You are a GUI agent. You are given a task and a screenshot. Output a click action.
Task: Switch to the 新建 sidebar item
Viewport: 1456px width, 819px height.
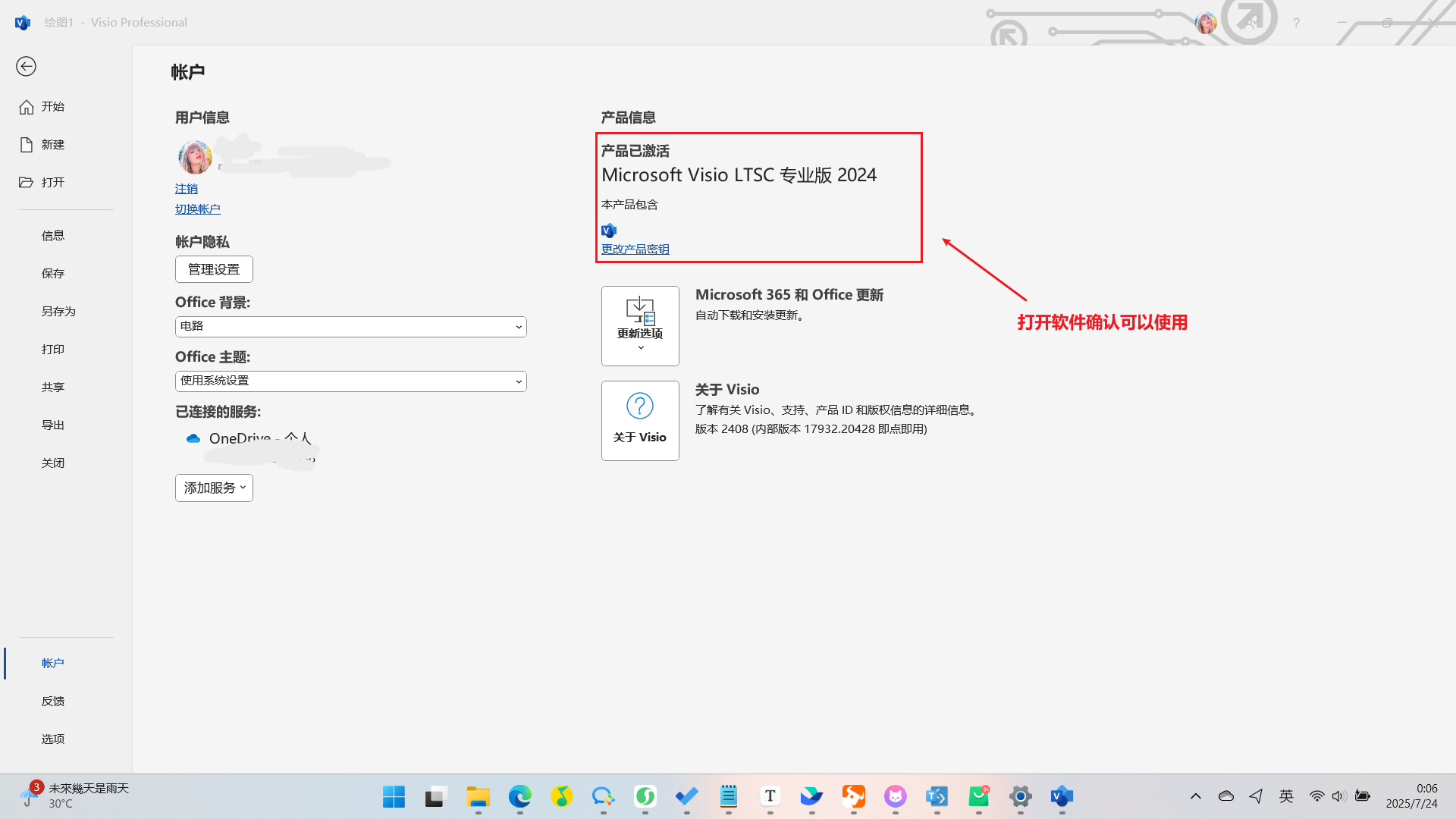tap(52, 144)
